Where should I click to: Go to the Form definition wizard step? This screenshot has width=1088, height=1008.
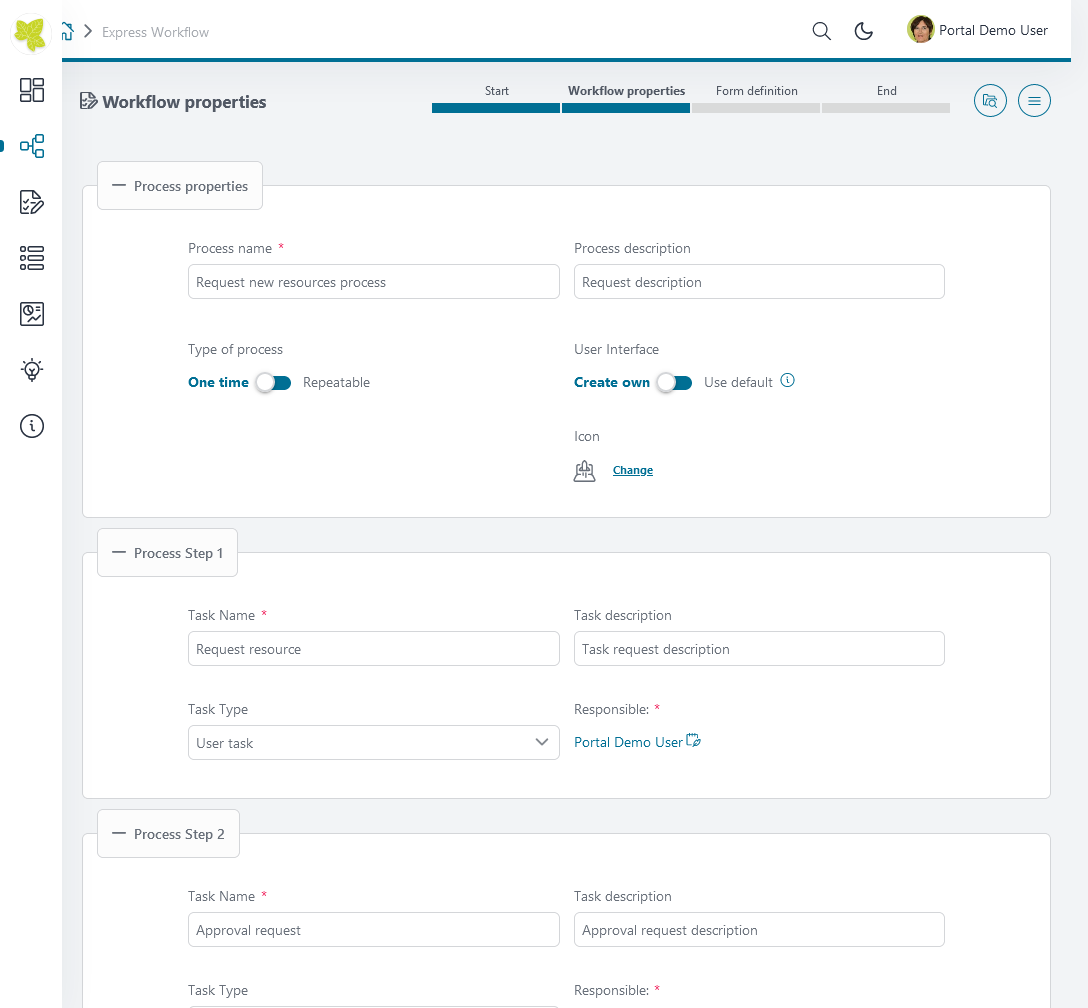[x=756, y=100]
